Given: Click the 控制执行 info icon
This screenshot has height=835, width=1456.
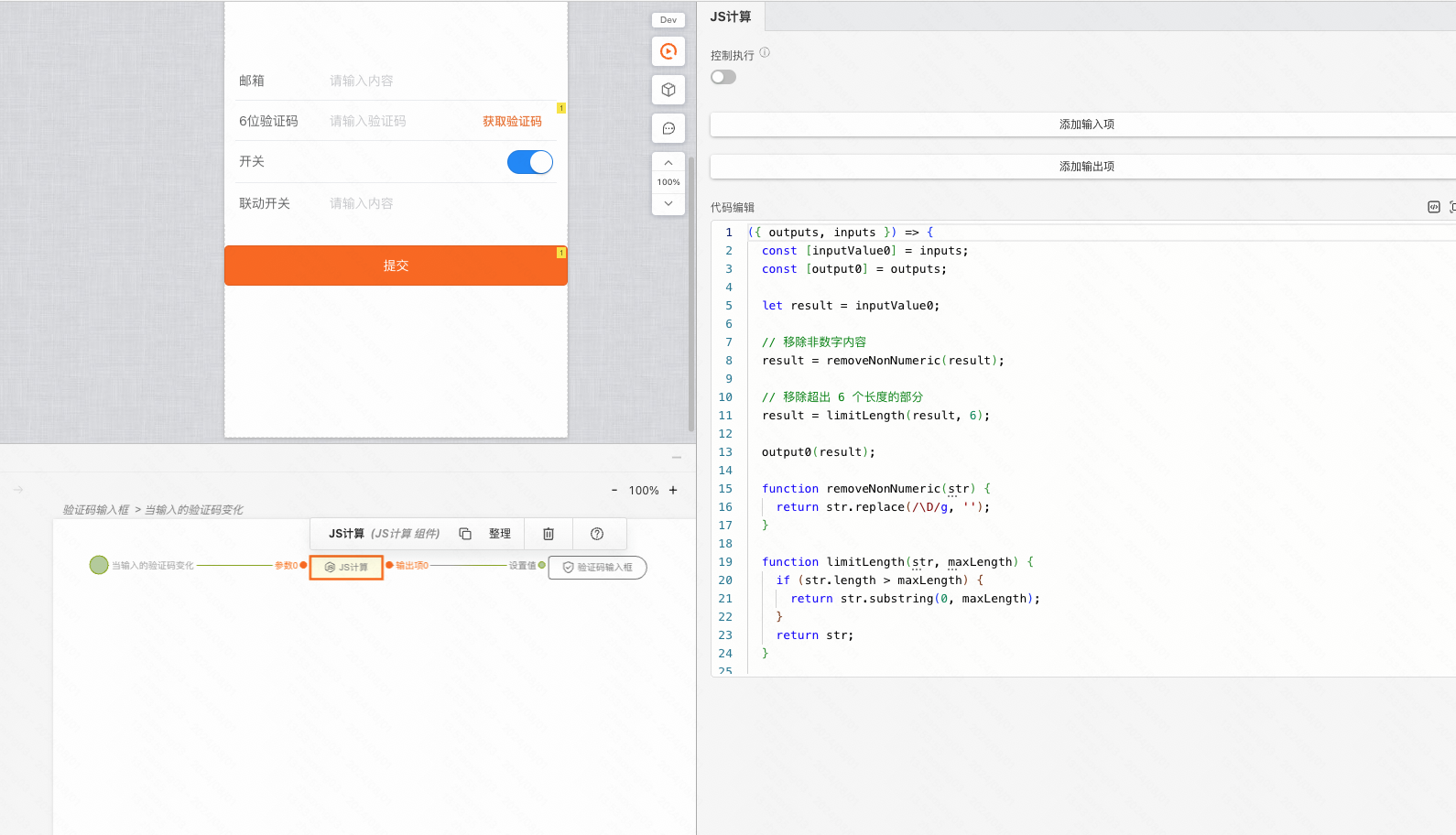Looking at the screenshot, I should pos(765,53).
